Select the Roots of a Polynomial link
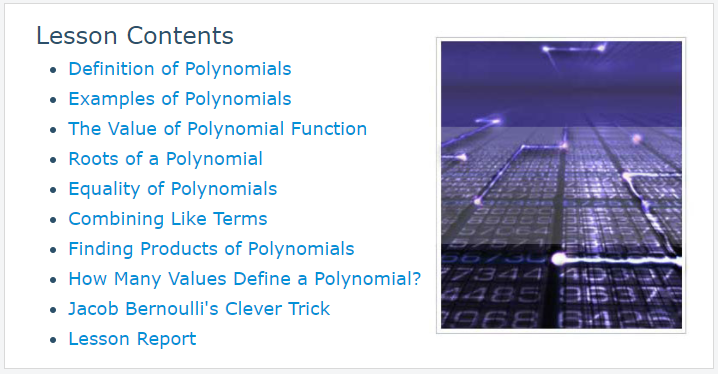 pos(165,159)
